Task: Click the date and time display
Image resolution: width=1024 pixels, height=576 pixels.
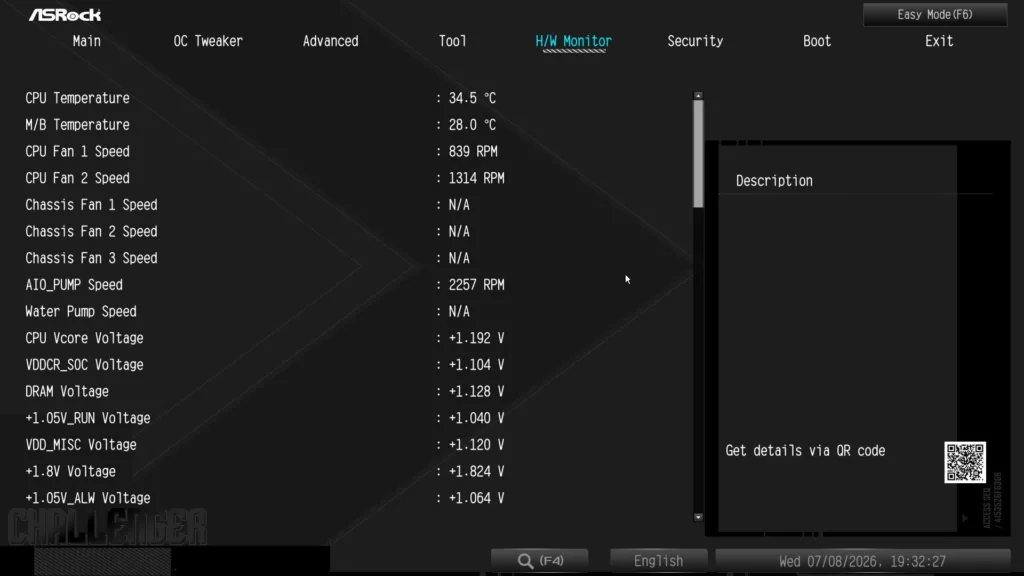Action: pos(863,561)
